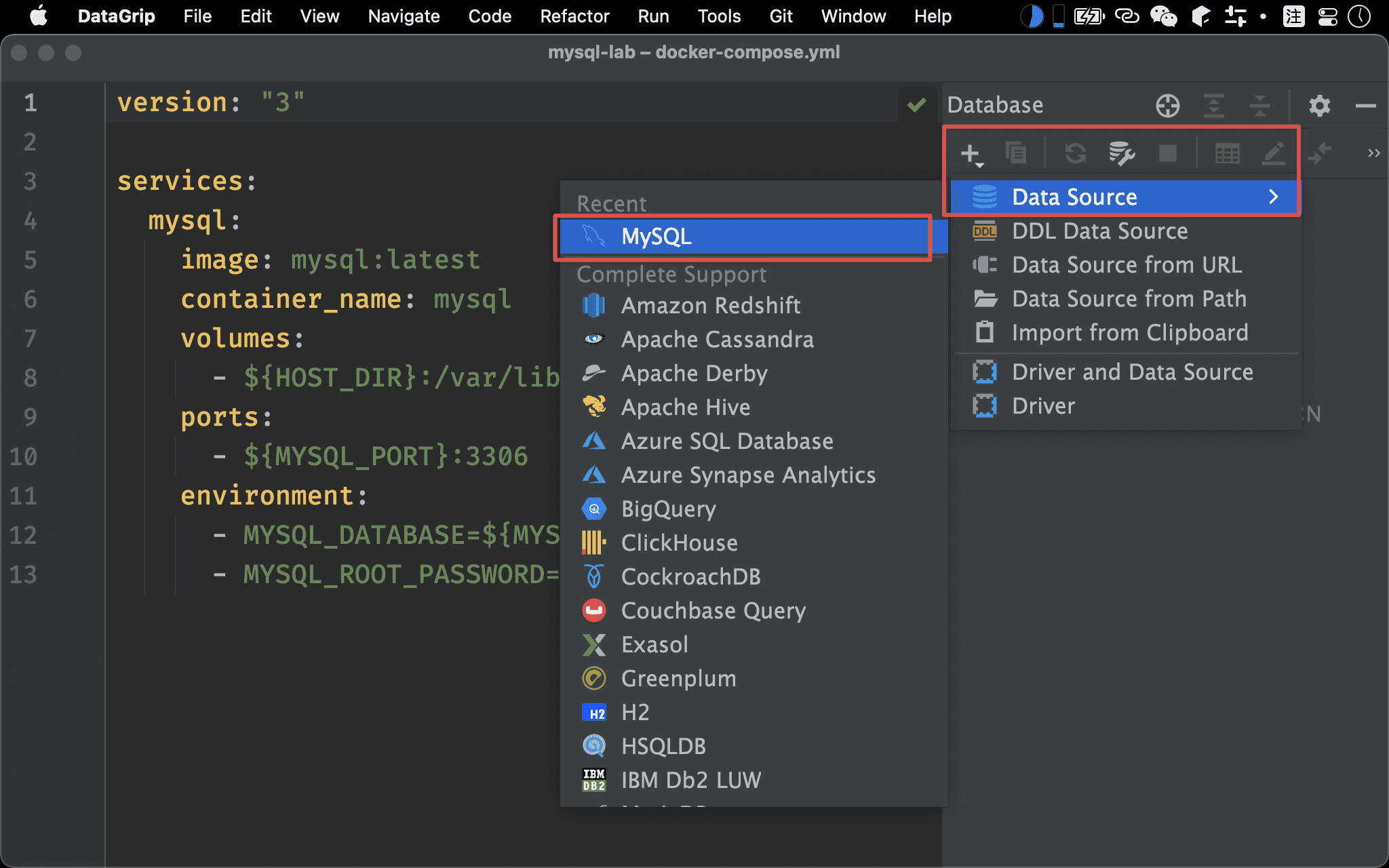
Task: Open the Git menu
Action: [781, 16]
